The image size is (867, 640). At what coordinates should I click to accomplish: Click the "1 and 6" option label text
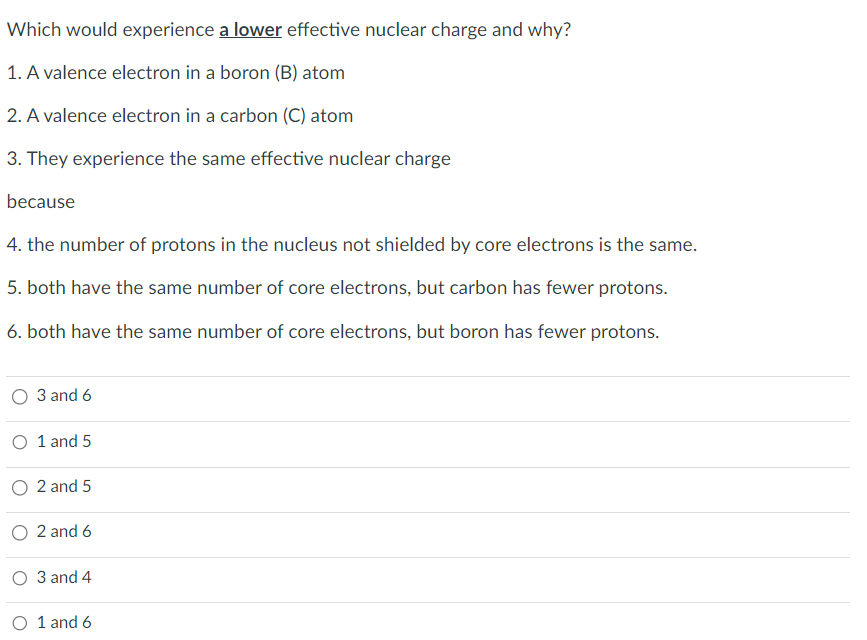point(63,622)
